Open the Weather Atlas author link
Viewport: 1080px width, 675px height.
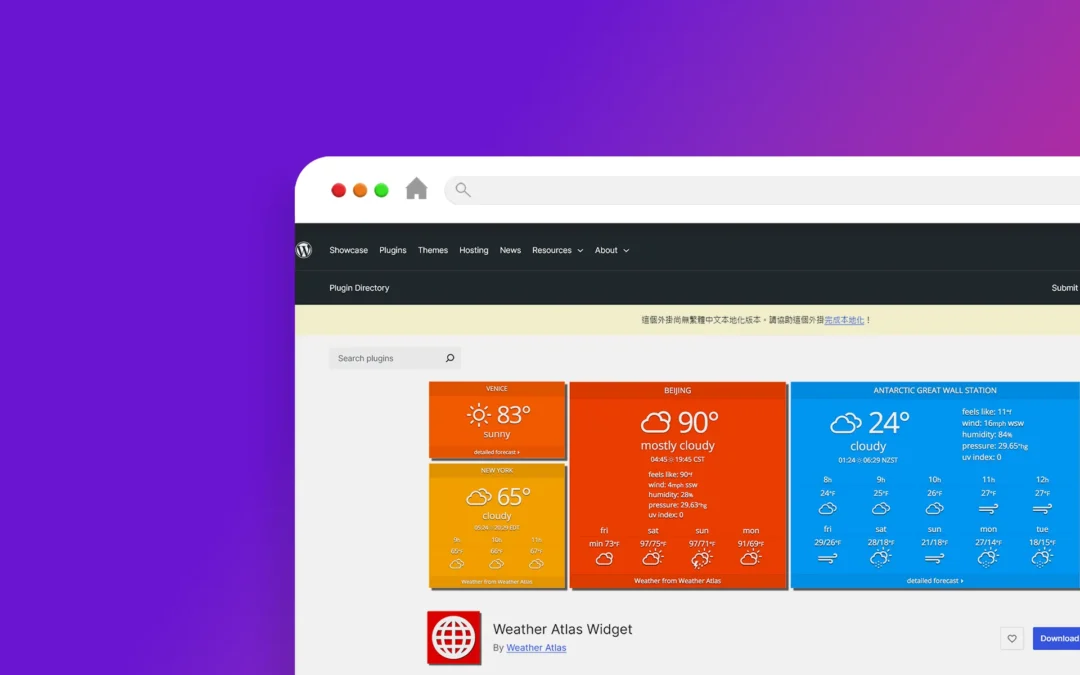(x=536, y=647)
